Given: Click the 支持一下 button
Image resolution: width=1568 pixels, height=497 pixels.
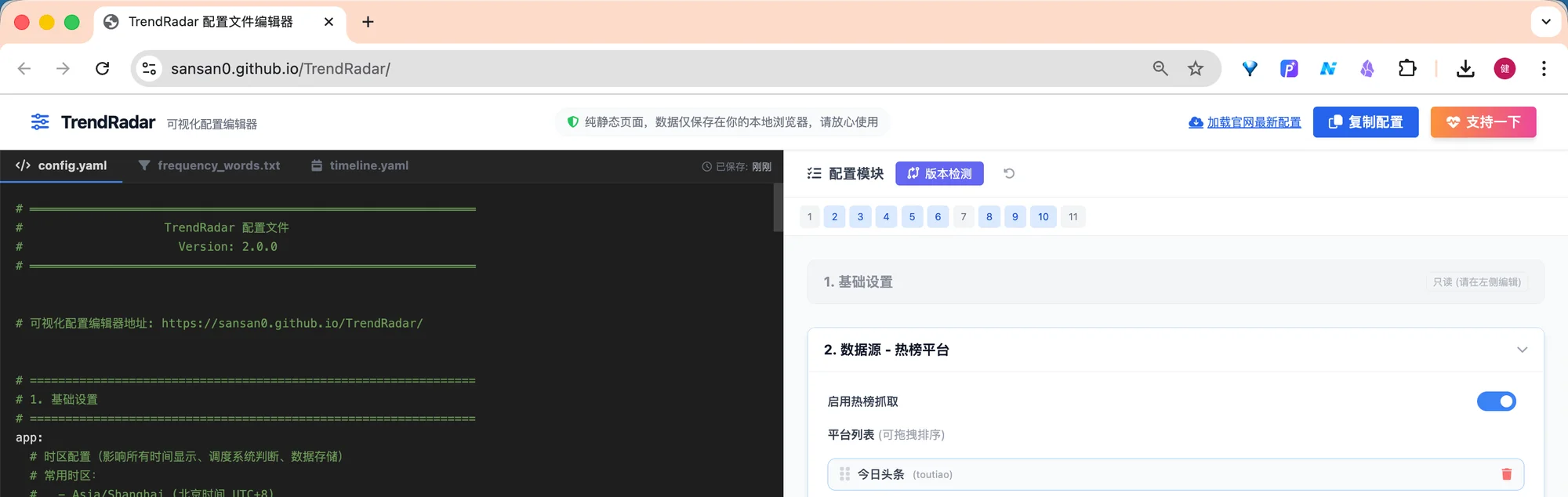Looking at the screenshot, I should tap(1483, 122).
